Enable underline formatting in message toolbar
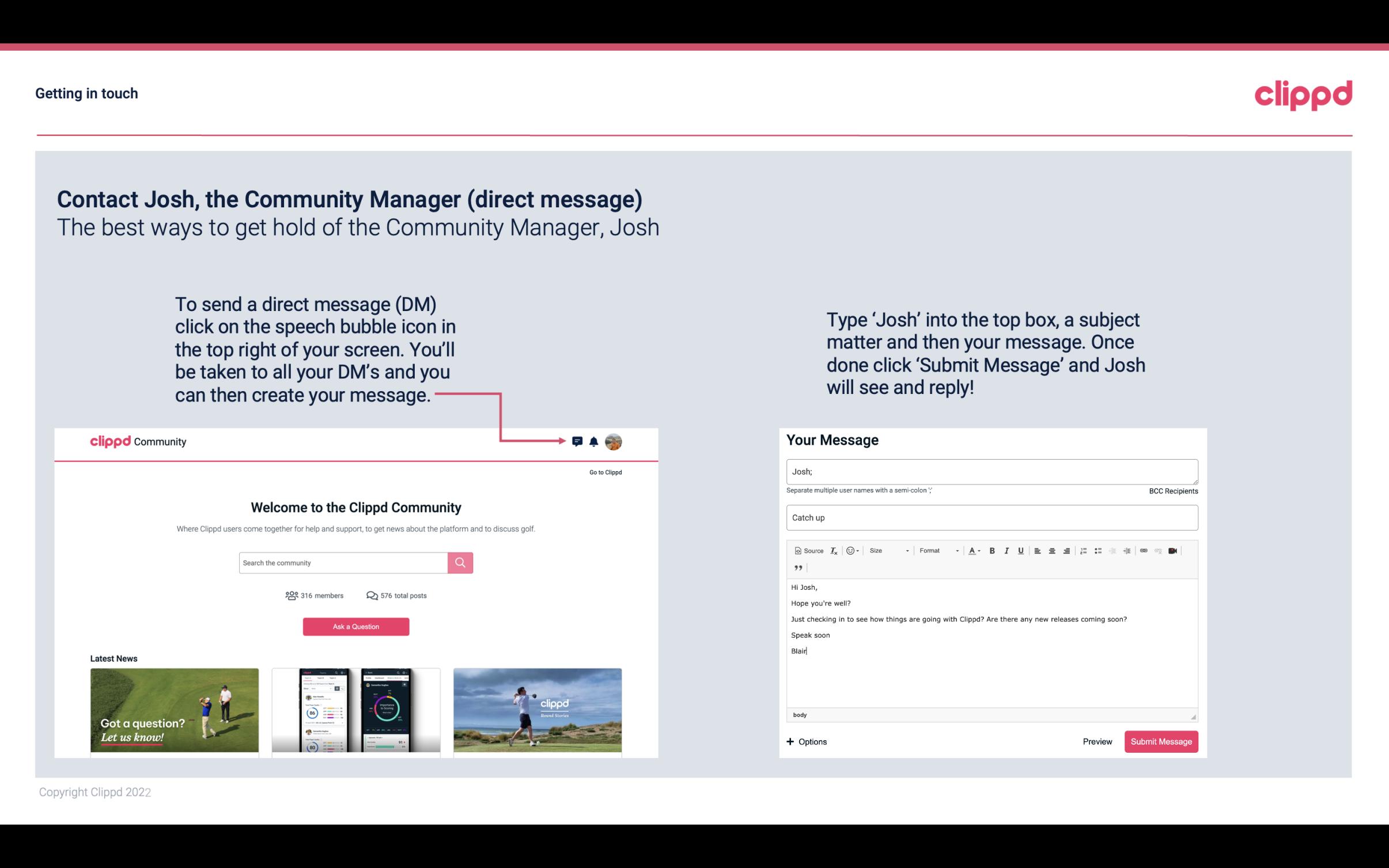This screenshot has height=868, width=1389. [x=1019, y=550]
